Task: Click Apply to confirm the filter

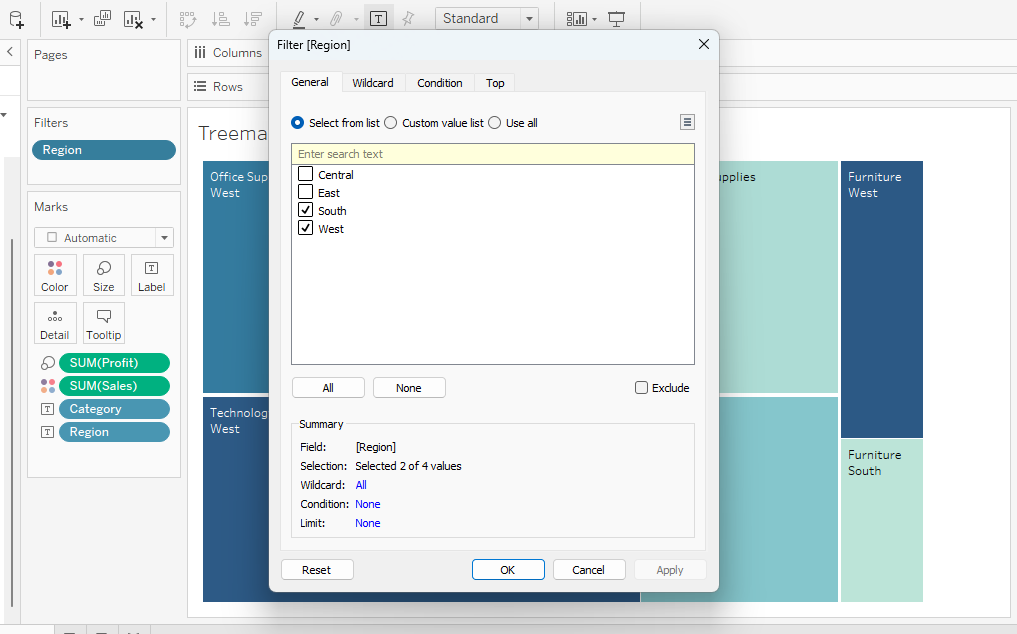Action: pos(670,569)
